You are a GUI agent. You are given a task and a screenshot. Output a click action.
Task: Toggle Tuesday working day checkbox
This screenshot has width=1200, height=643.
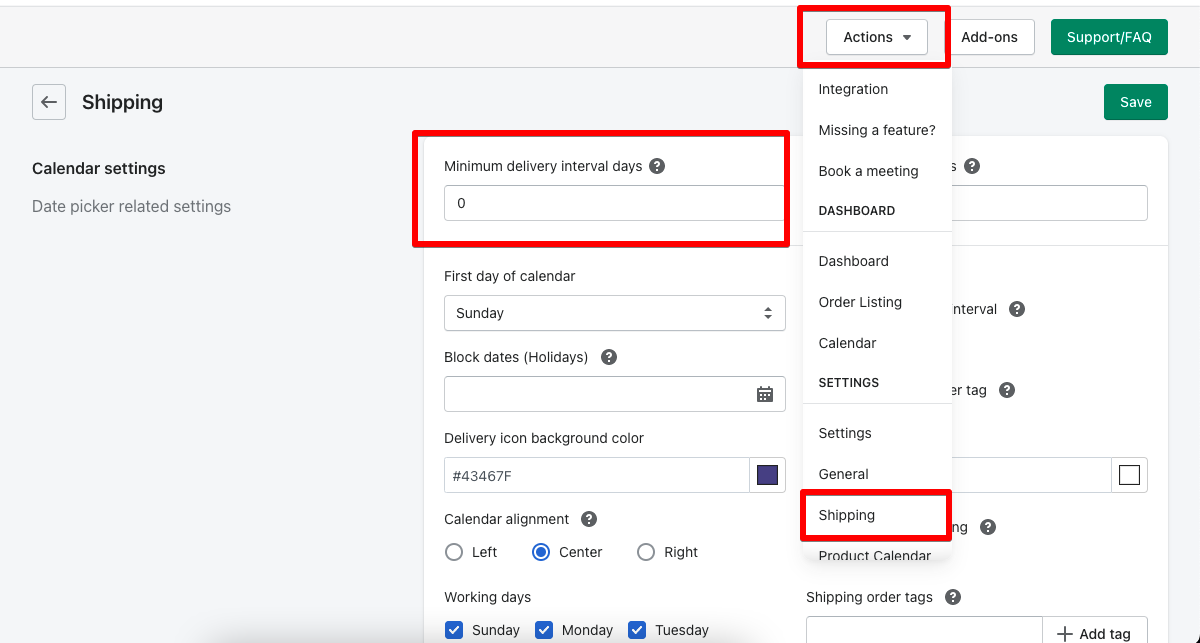[637, 630]
